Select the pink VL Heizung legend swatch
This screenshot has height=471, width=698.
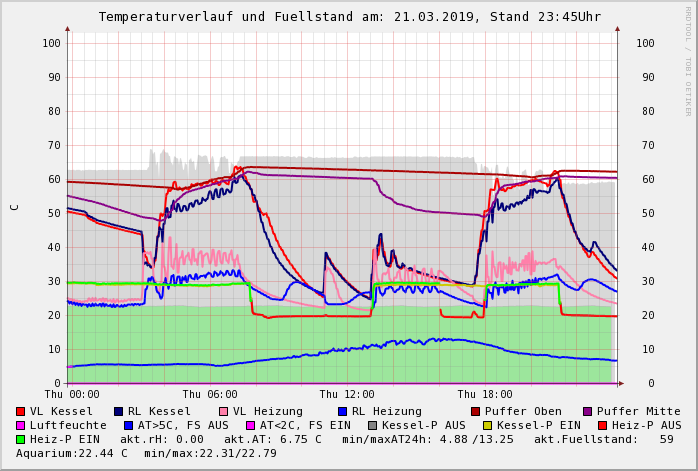[x=223, y=411]
